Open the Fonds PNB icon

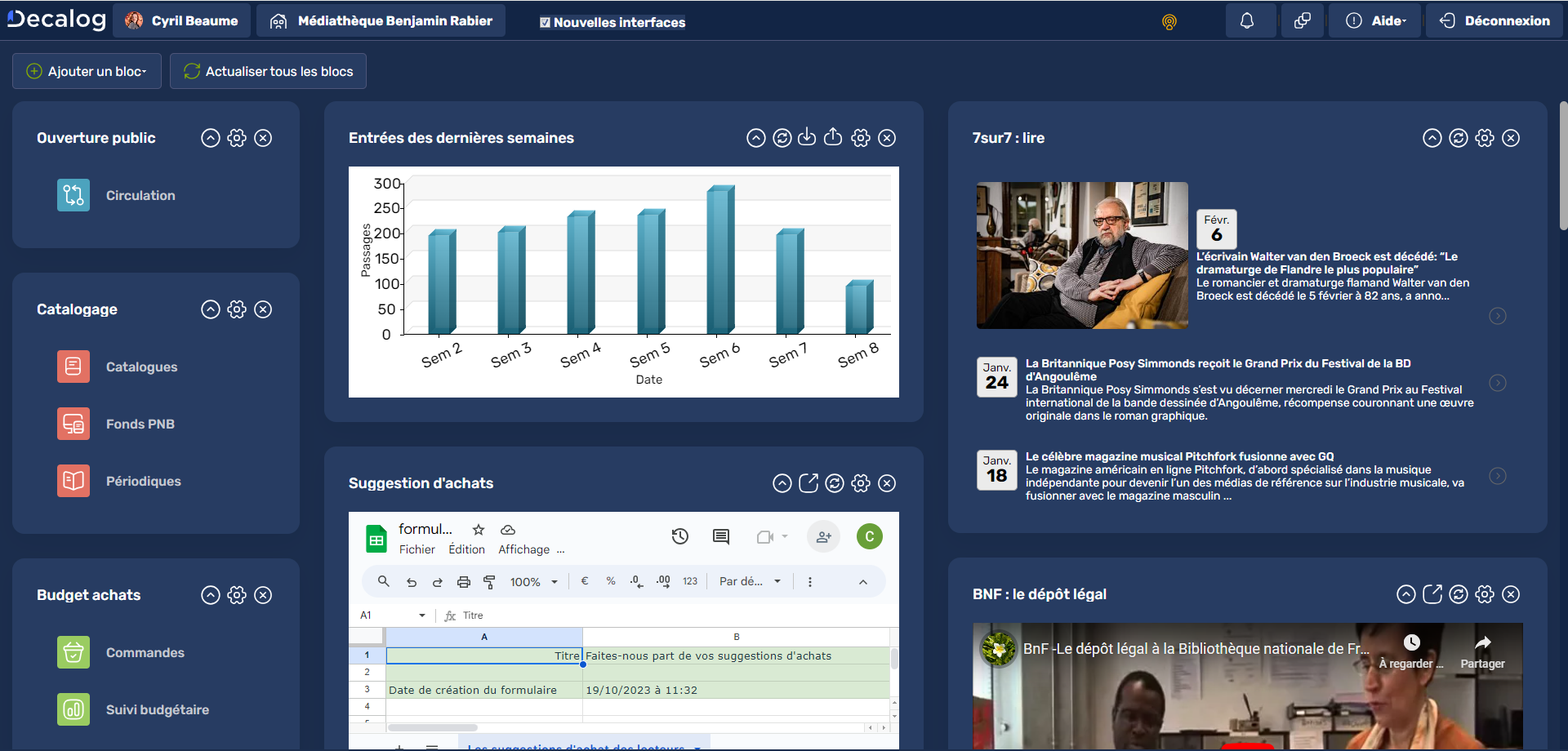pyautogui.click(x=73, y=424)
